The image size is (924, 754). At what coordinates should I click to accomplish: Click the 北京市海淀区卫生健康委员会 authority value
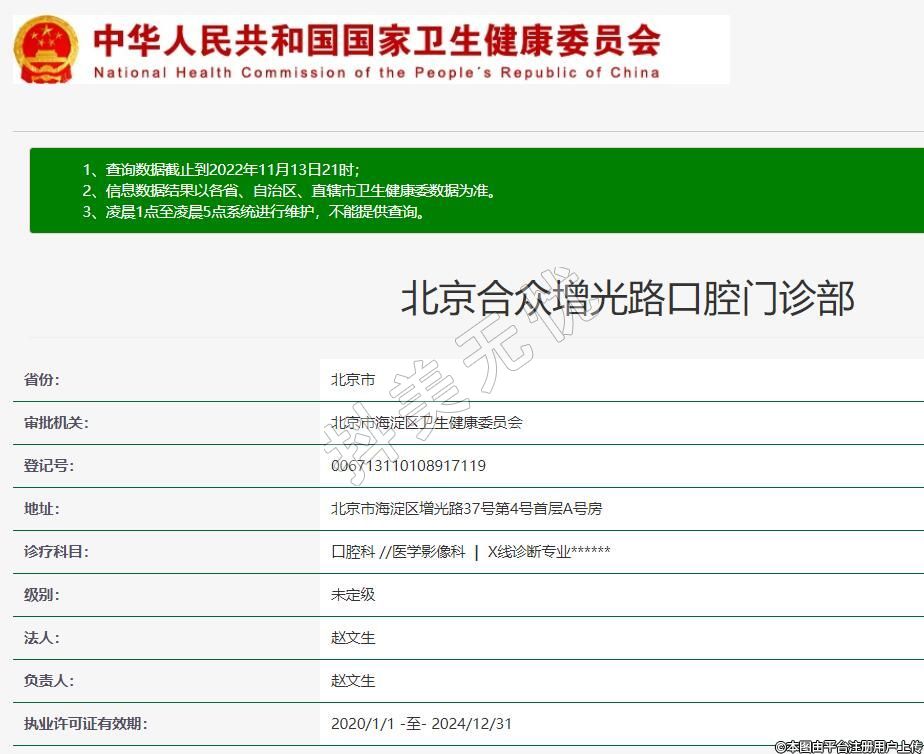426,423
